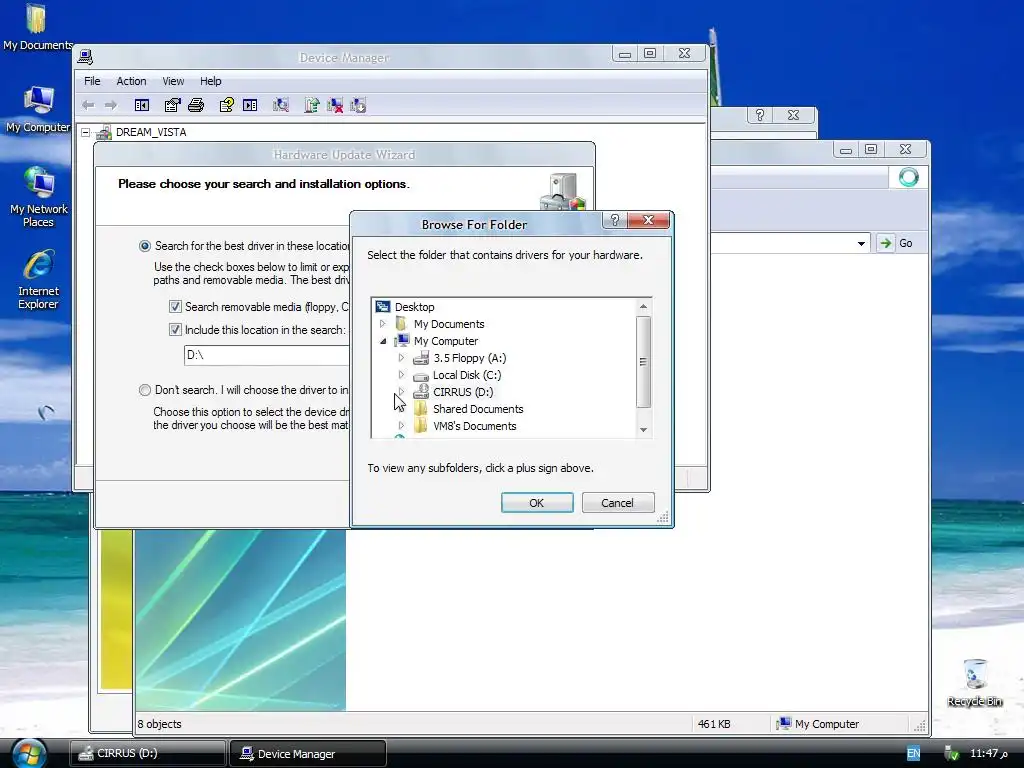Expand VM8's Documents tree node

point(401,426)
